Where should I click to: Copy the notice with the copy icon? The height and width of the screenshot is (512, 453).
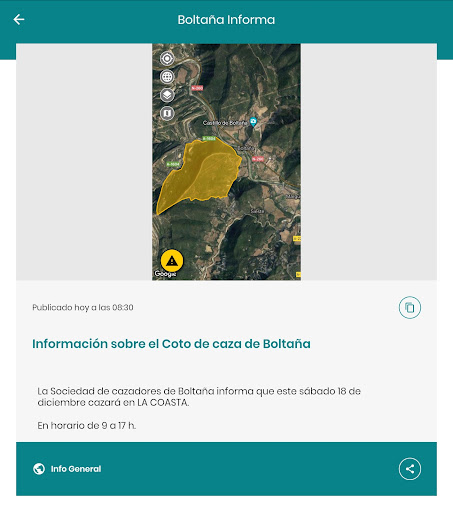click(410, 307)
